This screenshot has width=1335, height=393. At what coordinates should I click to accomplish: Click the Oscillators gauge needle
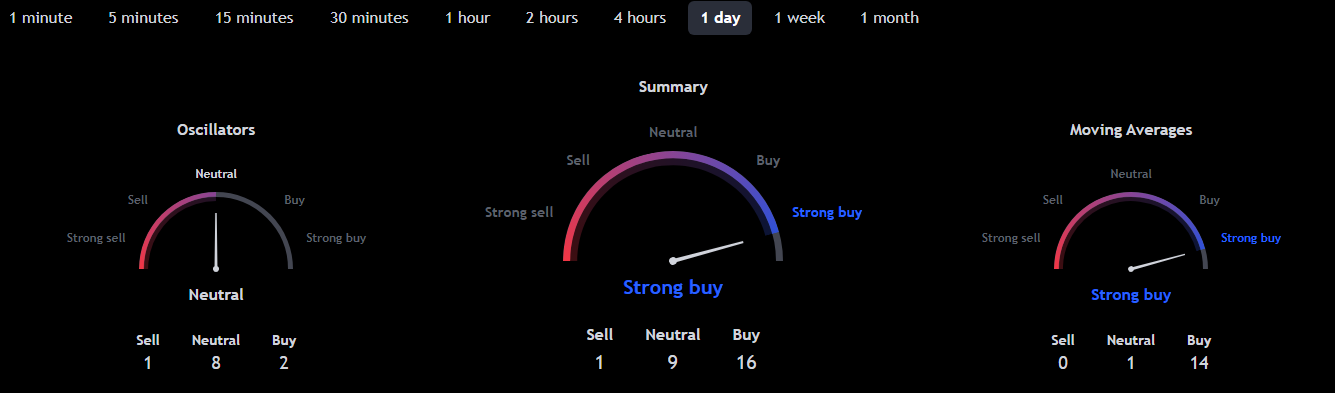tap(215, 240)
